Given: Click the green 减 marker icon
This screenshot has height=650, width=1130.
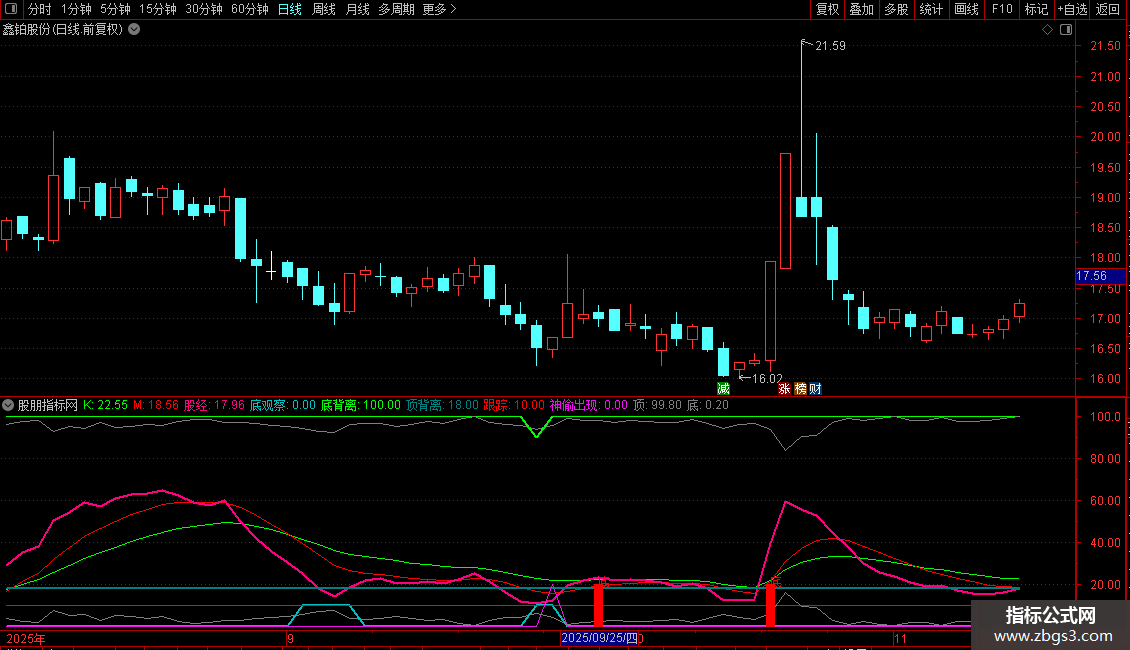Looking at the screenshot, I should click(723, 388).
